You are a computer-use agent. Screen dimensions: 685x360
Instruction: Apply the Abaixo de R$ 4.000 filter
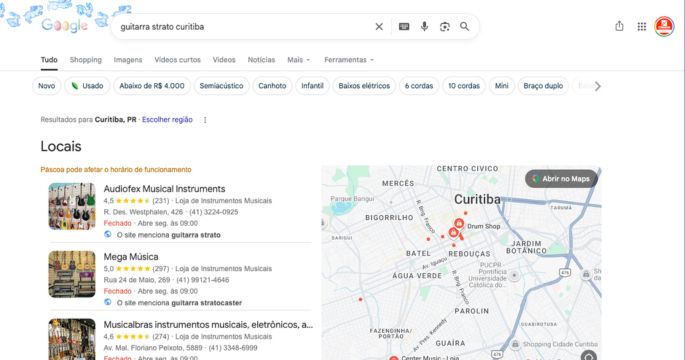(x=152, y=86)
